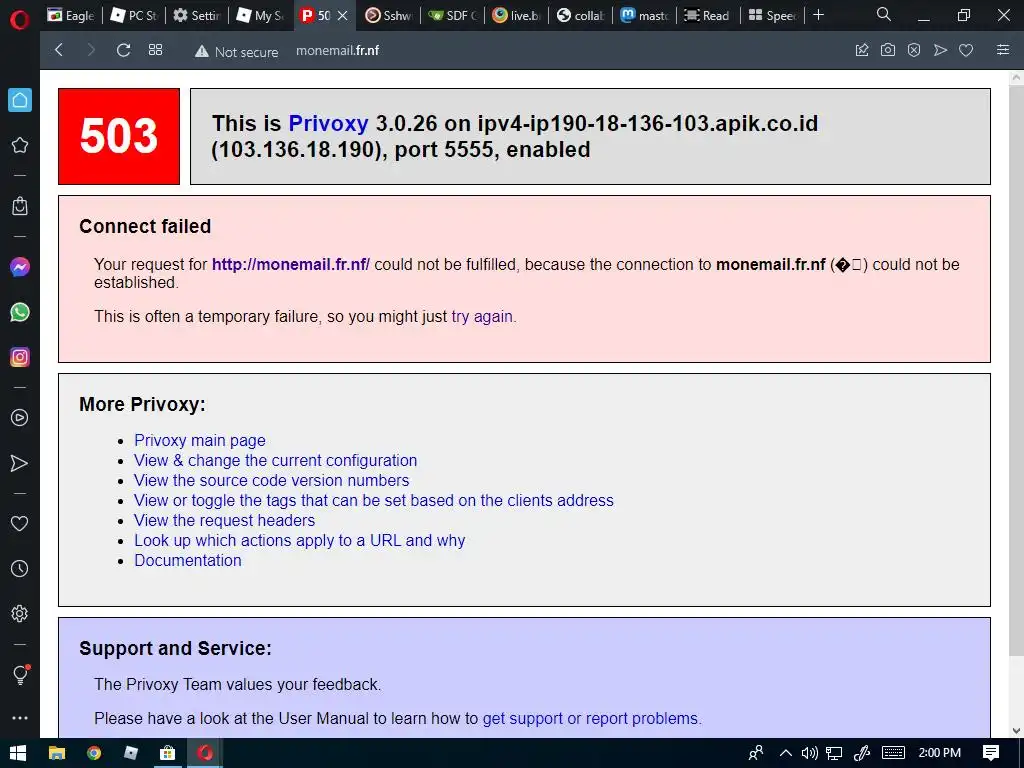This screenshot has width=1024, height=768.
Task: Switch to the Speed Dial tab
Action: click(771, 15)
